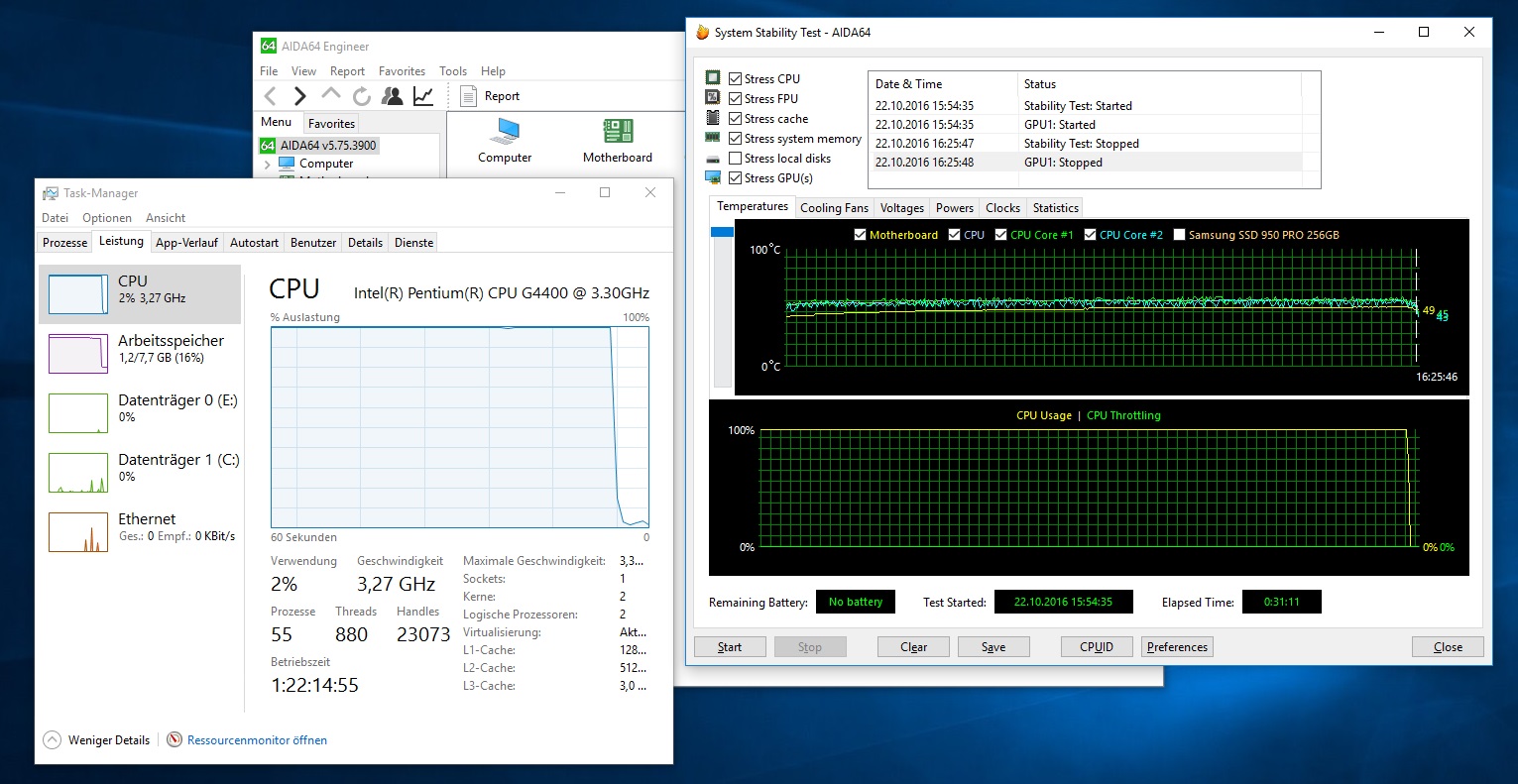Image resolution: width=1518 pixels, height=784 pixels.
Task: Uncheck Stress cache
Action: (735, 118)
